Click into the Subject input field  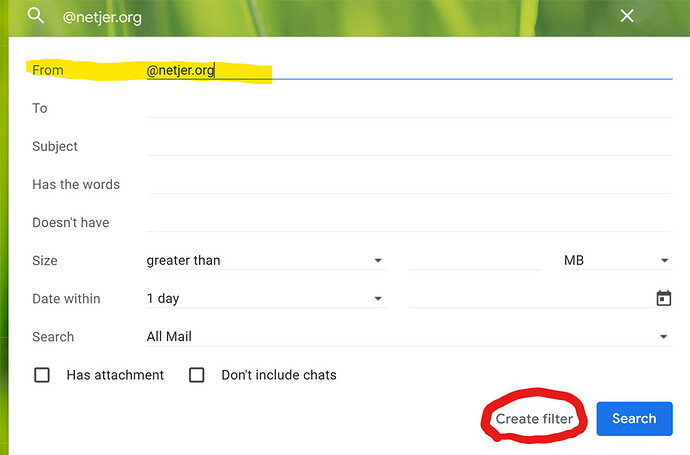tap(409, 146)
